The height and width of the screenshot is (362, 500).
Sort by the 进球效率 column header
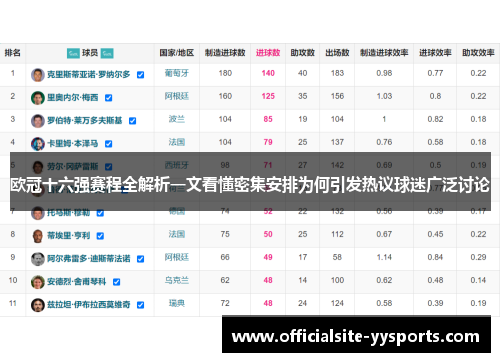[435, 53]
